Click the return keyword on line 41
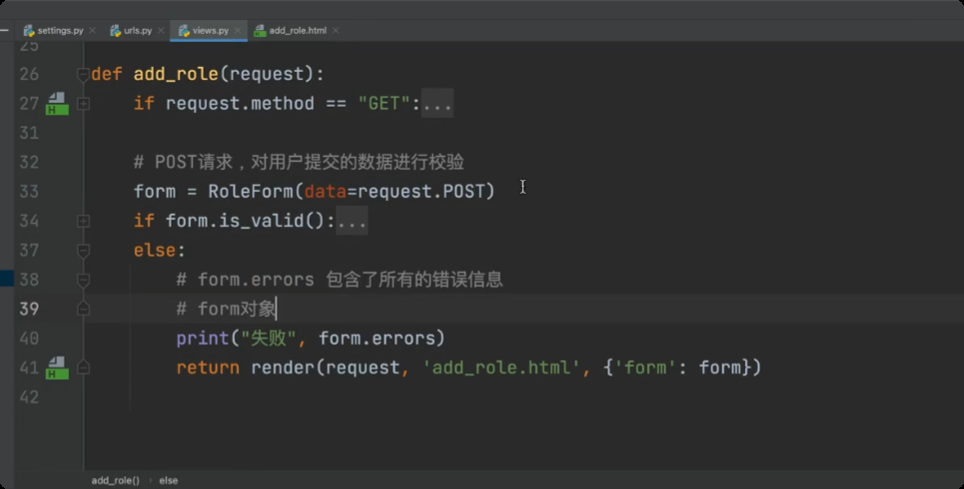This screenshot has height=489, width=964. [x=208, y=368]
